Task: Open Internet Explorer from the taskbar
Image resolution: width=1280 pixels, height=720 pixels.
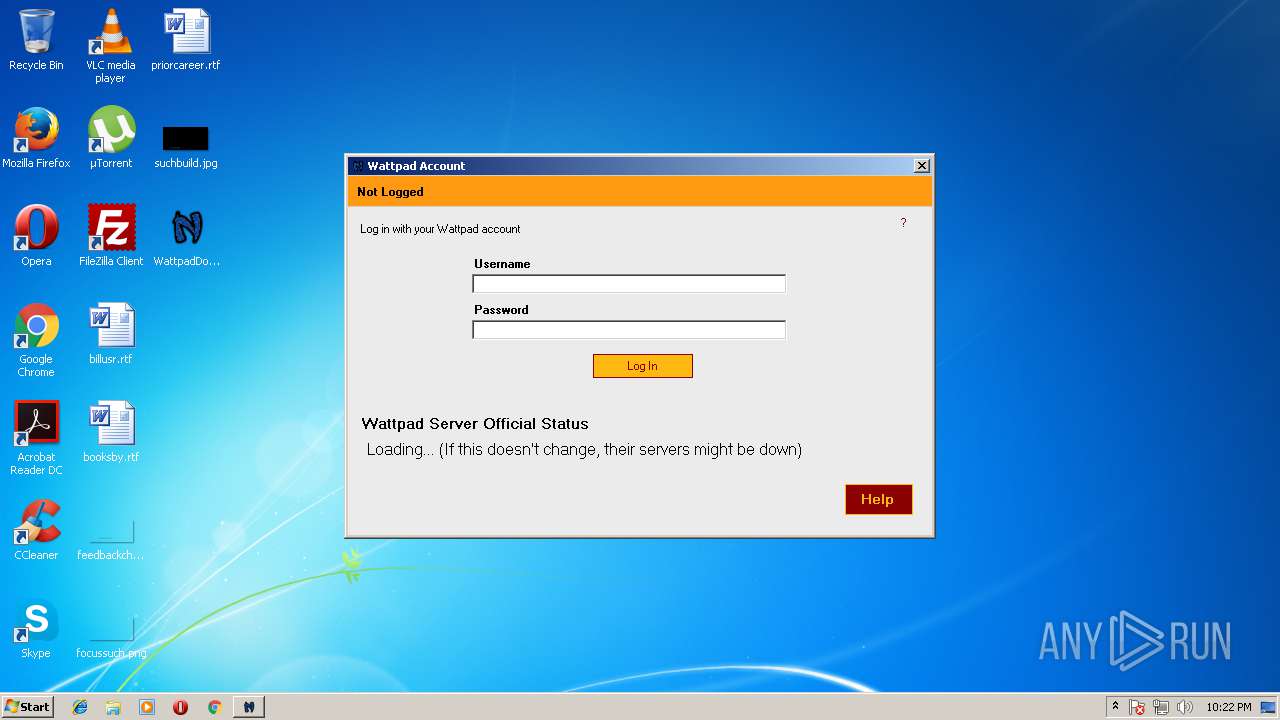Action: (80, 707)
